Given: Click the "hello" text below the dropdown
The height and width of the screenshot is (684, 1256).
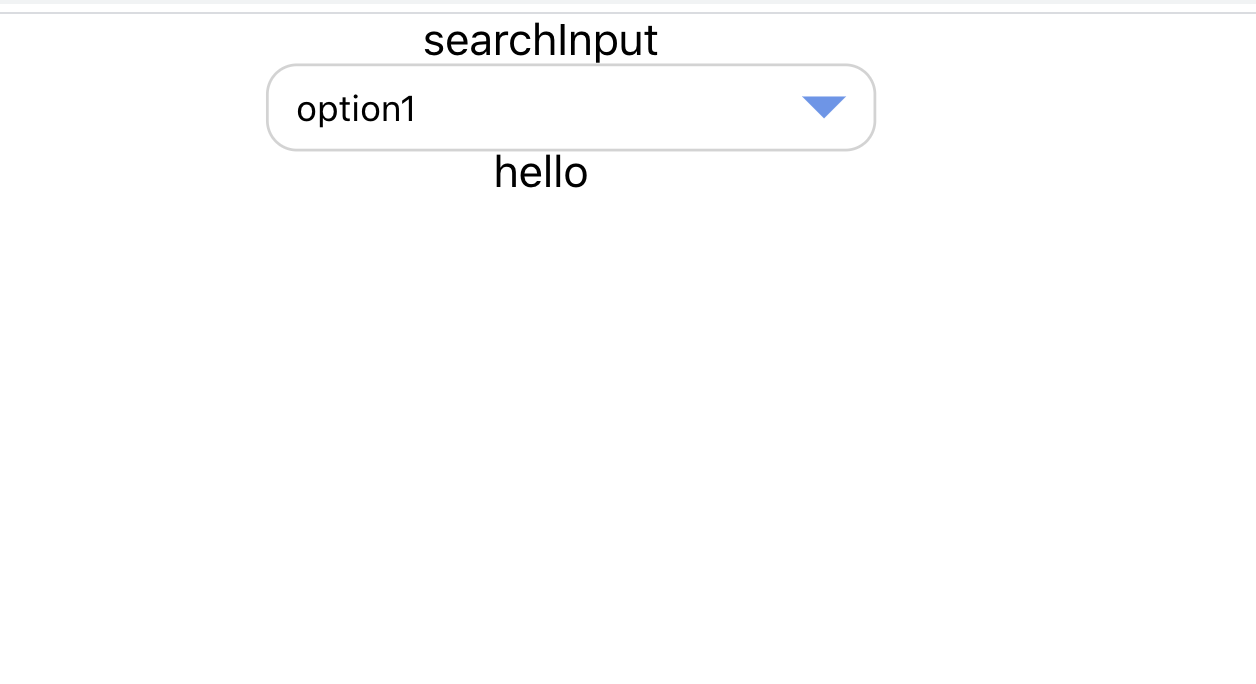Looking at the screenshot, I should [540, 173].
